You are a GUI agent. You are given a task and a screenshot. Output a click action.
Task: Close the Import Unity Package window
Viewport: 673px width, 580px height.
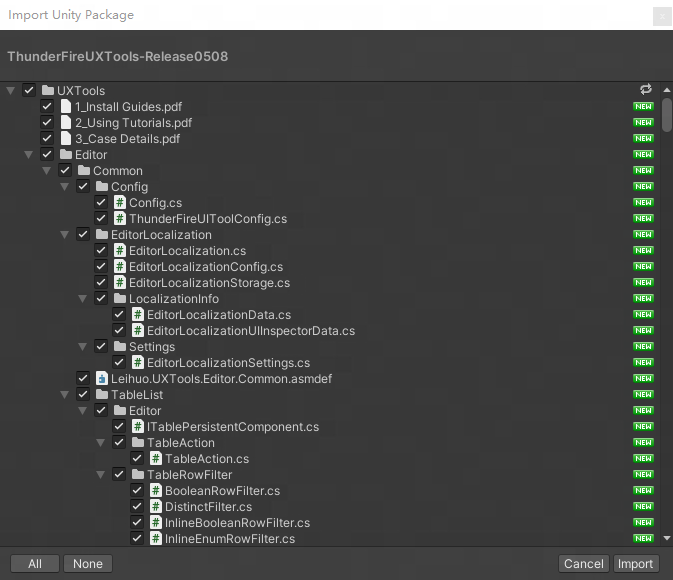click(x=662, y=16)
